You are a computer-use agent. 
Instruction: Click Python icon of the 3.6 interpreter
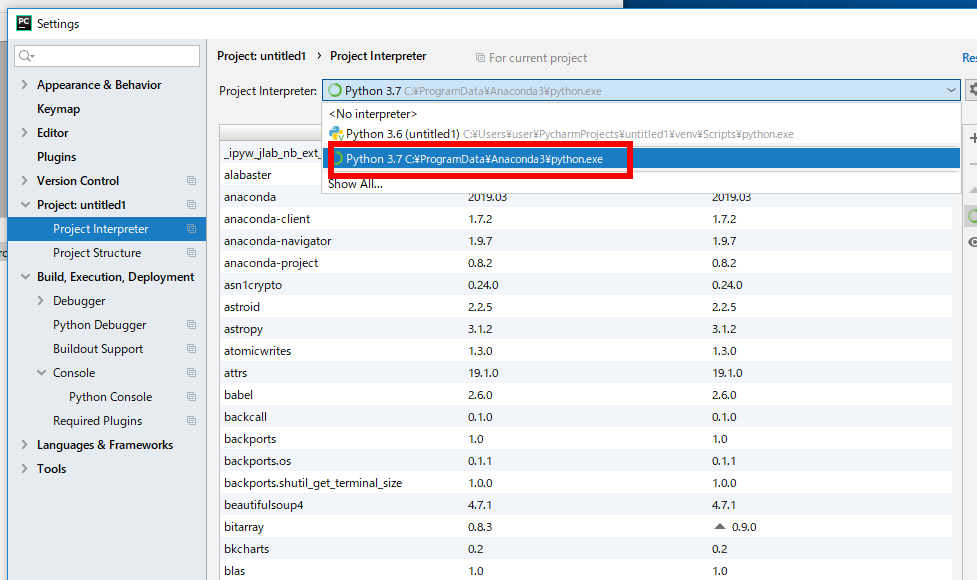[x=336, y=133]
